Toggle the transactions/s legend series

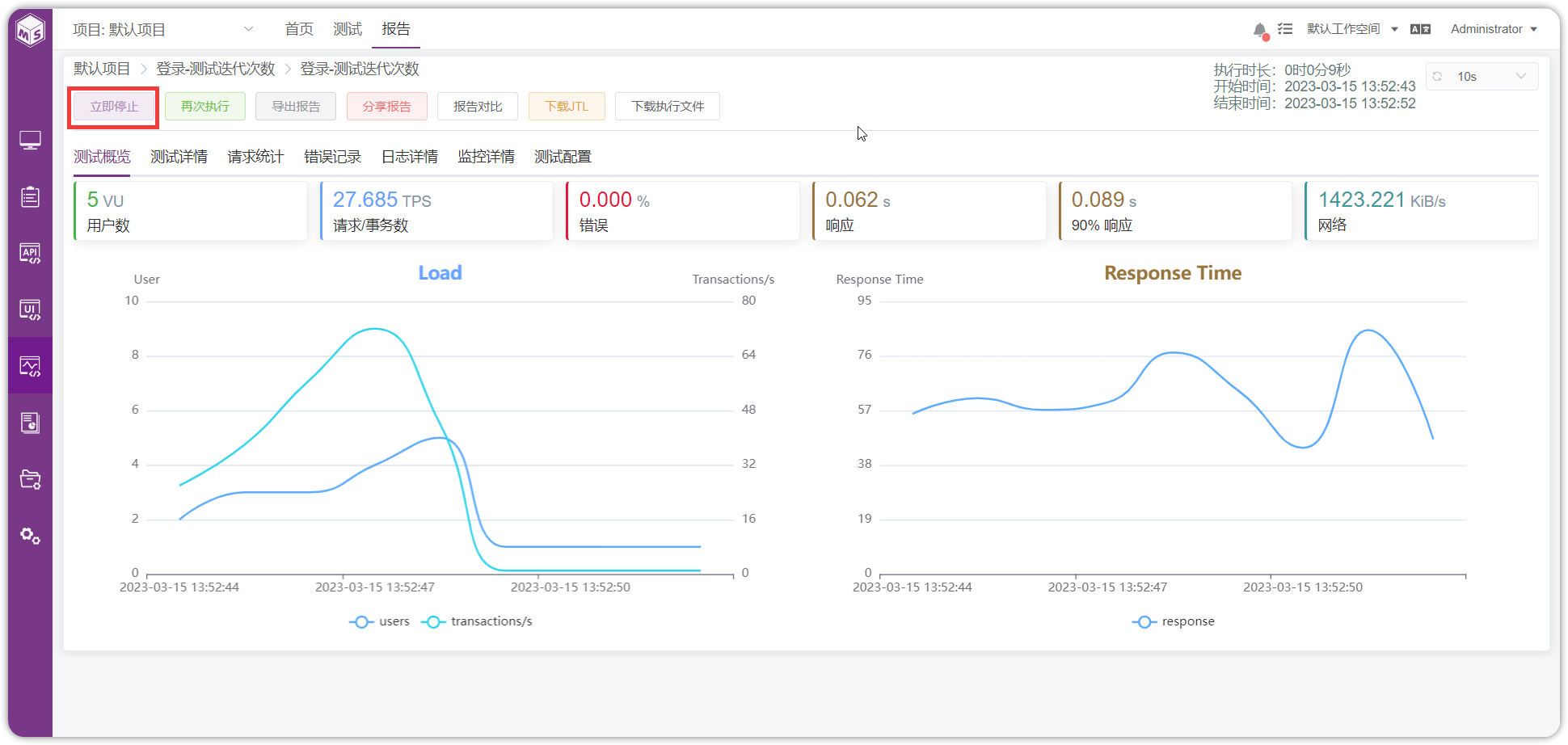click(477, 621)
